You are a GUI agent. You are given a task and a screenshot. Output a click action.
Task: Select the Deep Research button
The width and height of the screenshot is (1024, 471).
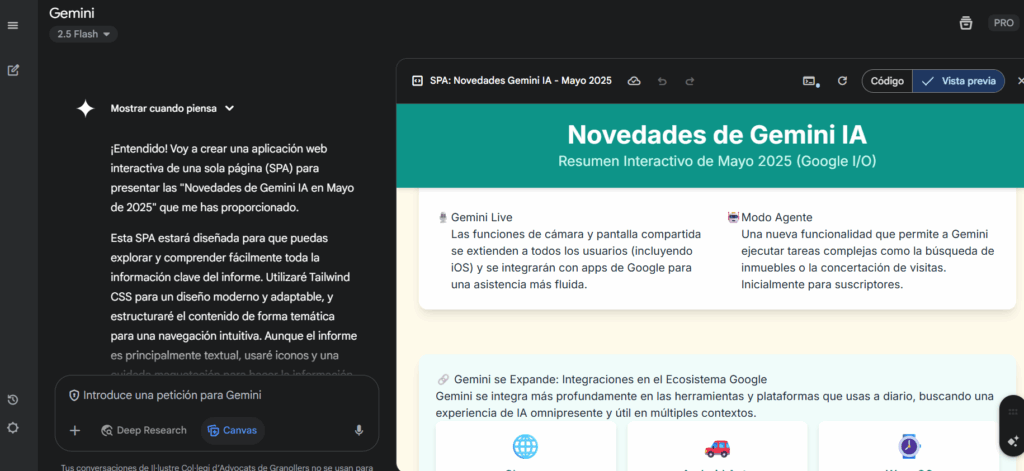144,430
